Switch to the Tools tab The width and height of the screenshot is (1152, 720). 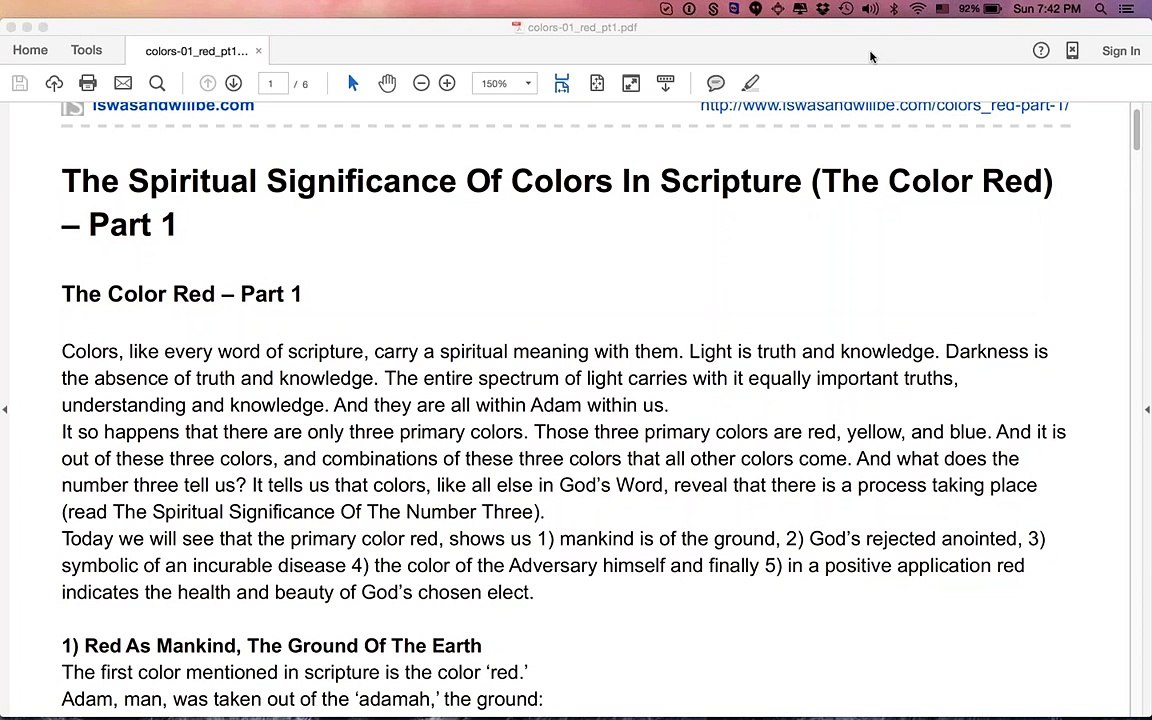[87, 50]
